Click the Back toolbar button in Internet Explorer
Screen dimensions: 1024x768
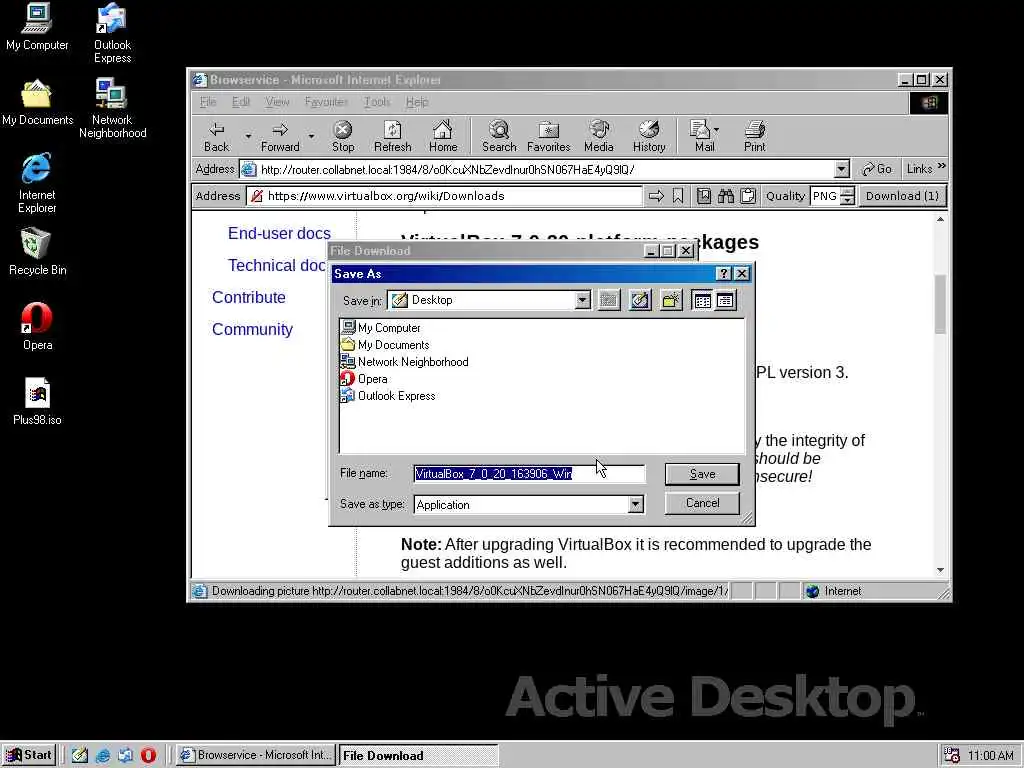point(217,136)
